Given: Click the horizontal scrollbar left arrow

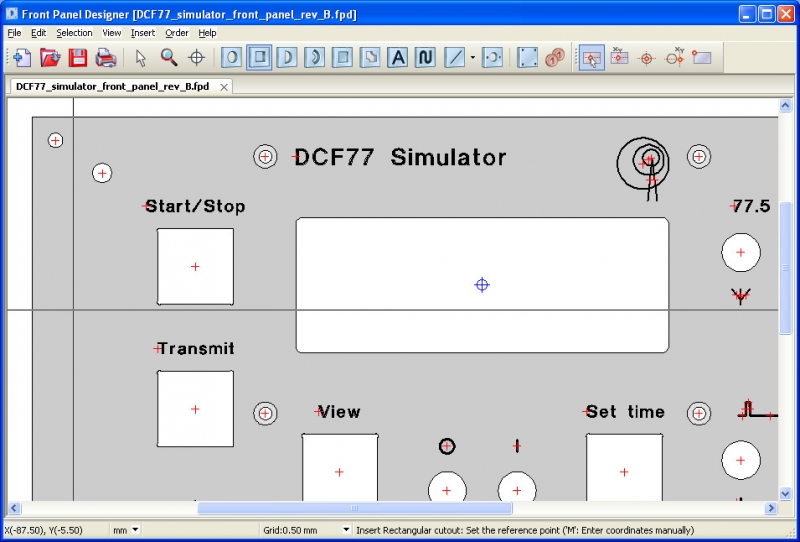Looking at the screenshot, I should [14, 508].
